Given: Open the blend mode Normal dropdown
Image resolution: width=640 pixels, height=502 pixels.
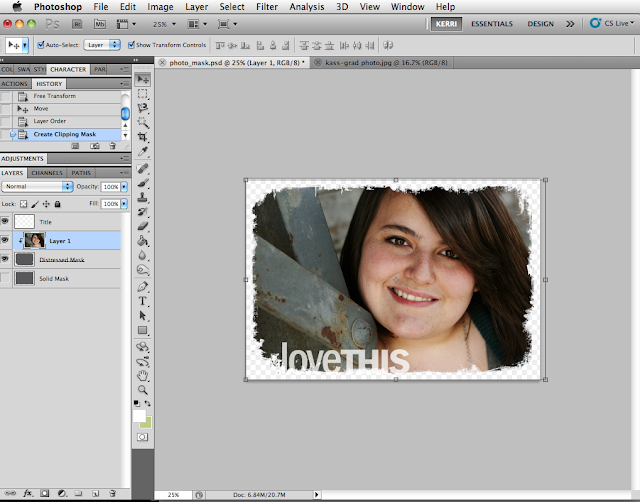Looking at the screenshot, I should click(38, 187).
